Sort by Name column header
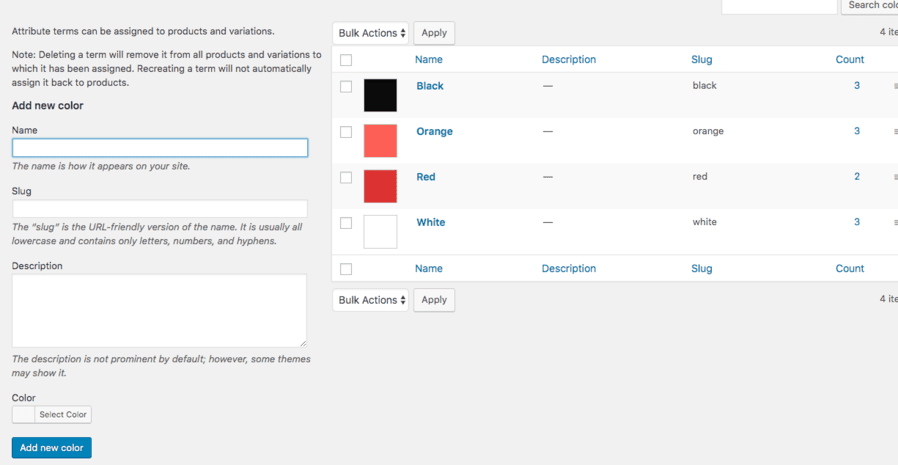 pos(429,60)
